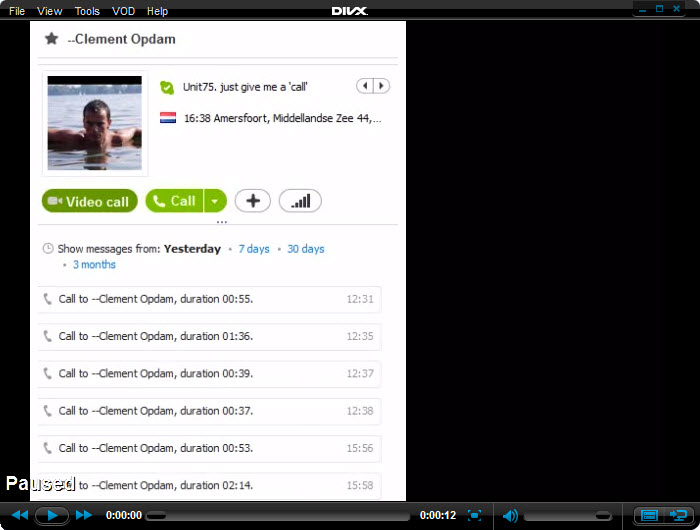Mute audio with the speaker icon

coord(510,516)
